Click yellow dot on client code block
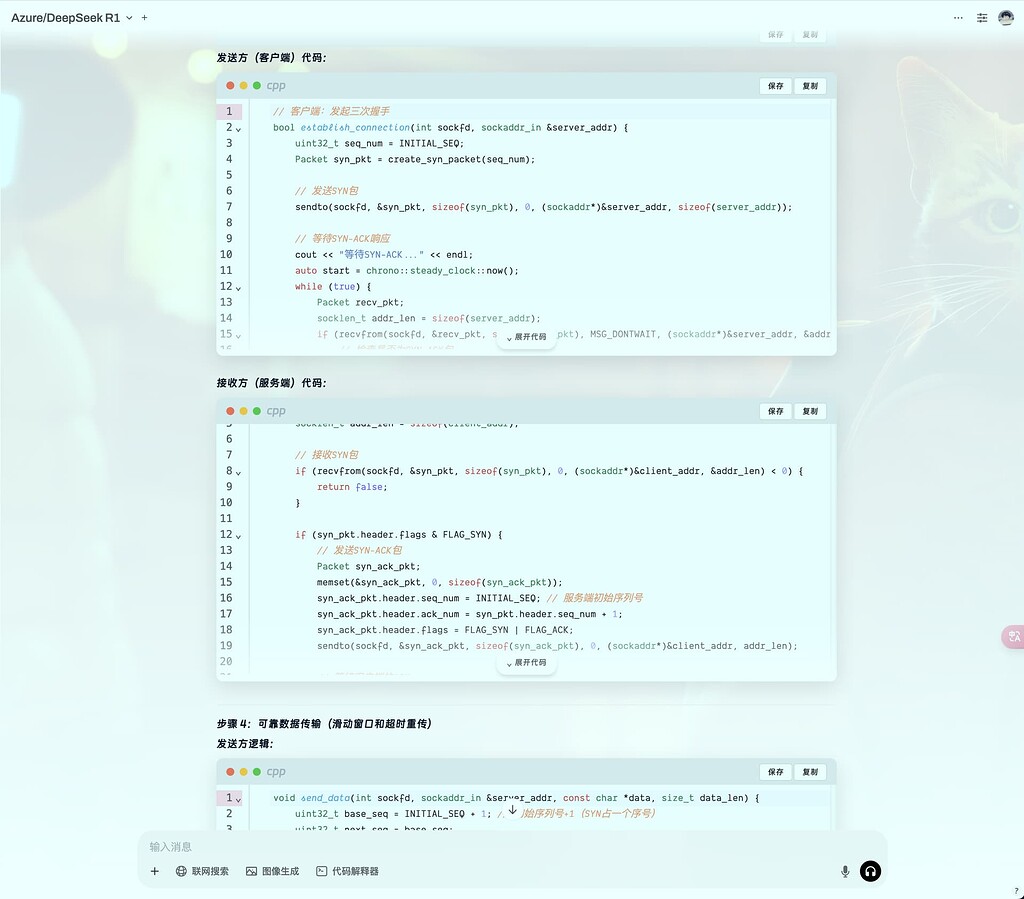Screen dimensions: 1024x899 [x=244, y=86]
